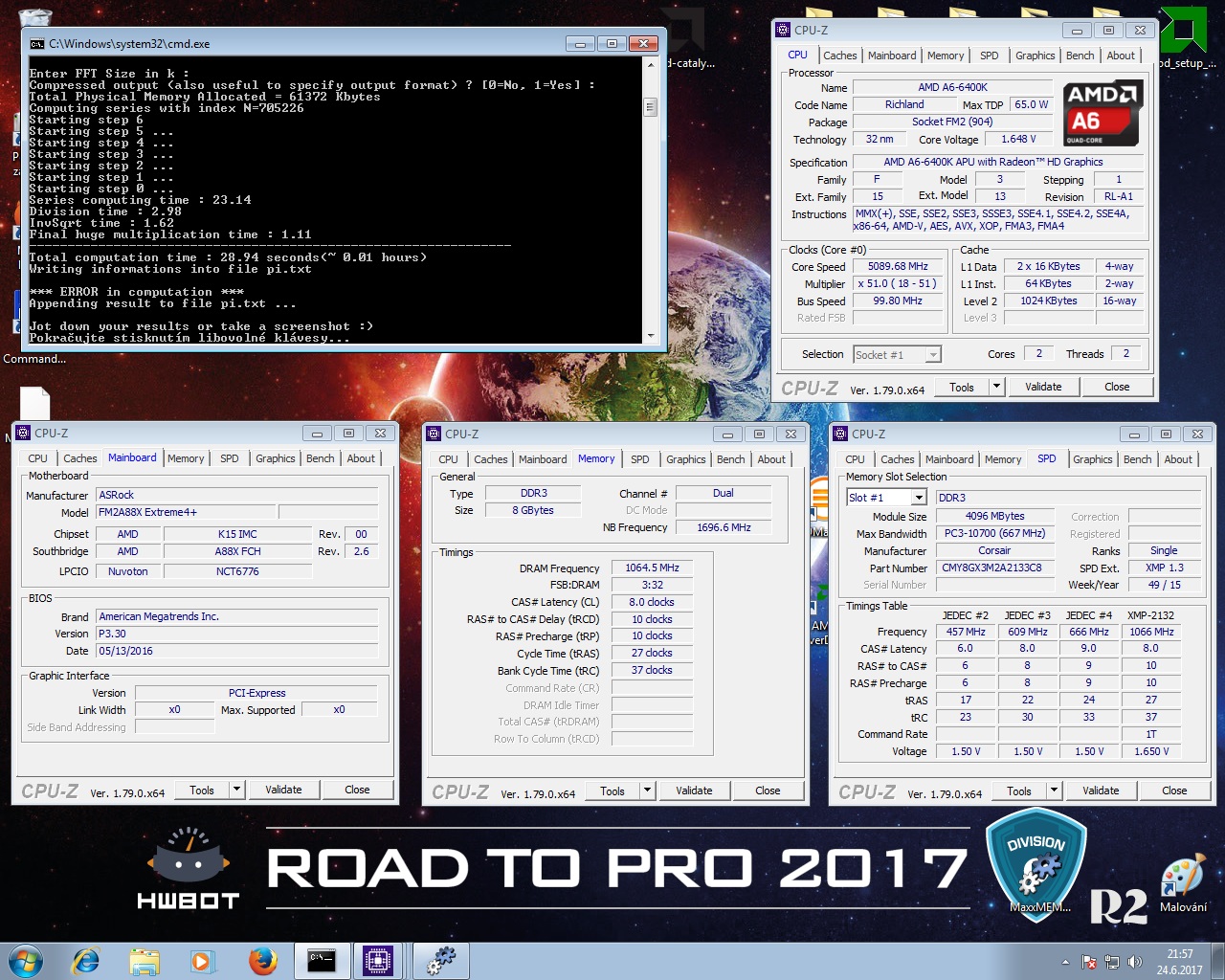Click Validate in the Mainboard window
The image size is (1225, 980).
click(283, 790)
